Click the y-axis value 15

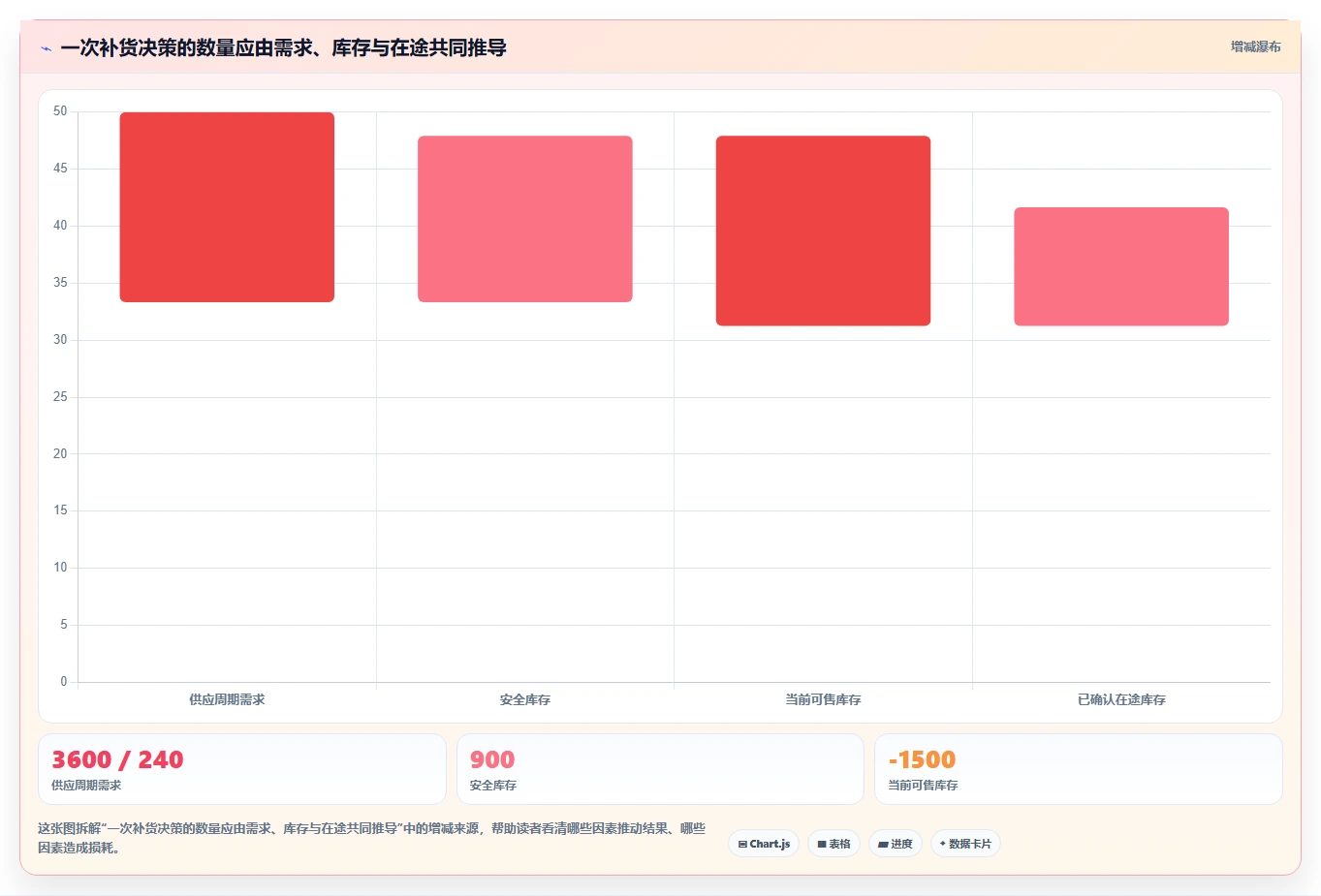tap(60, 510)
